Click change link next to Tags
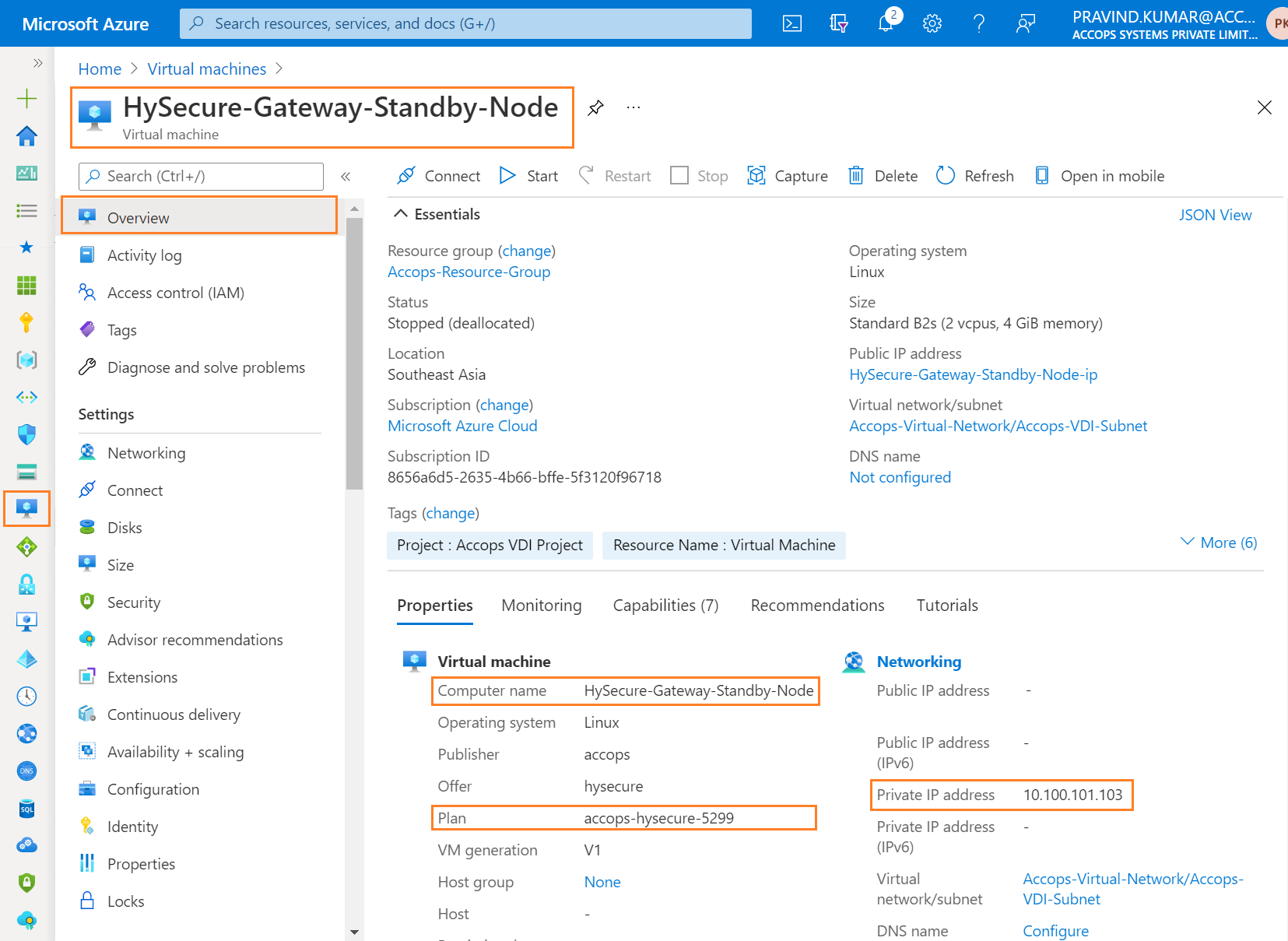The width and height of the screenshot is (1288, 941). pyautogui.click(x=451, y=513)
